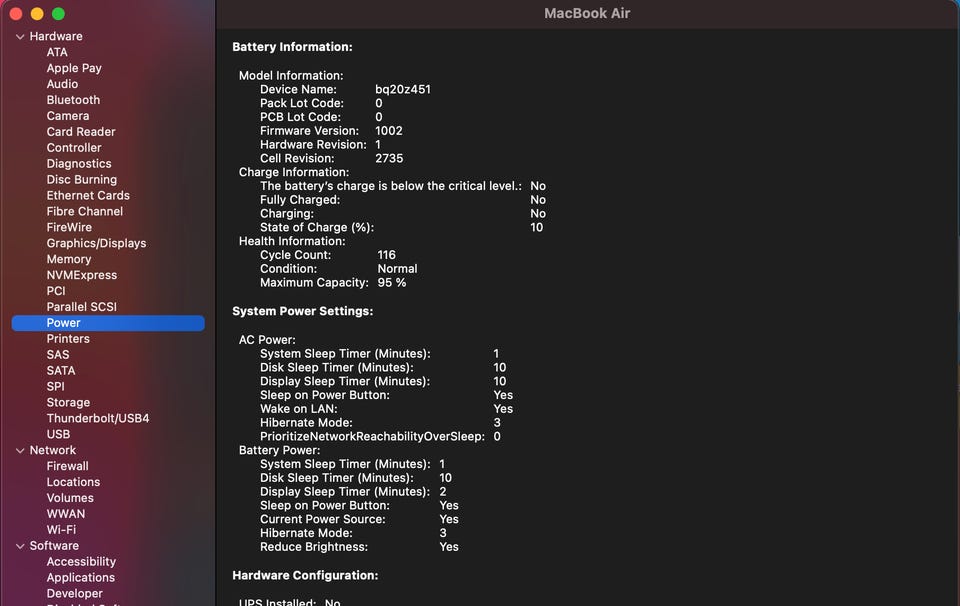The image size is (960, 606).
Task: Open the Camera hardware entry
Action: coord(68,116)
